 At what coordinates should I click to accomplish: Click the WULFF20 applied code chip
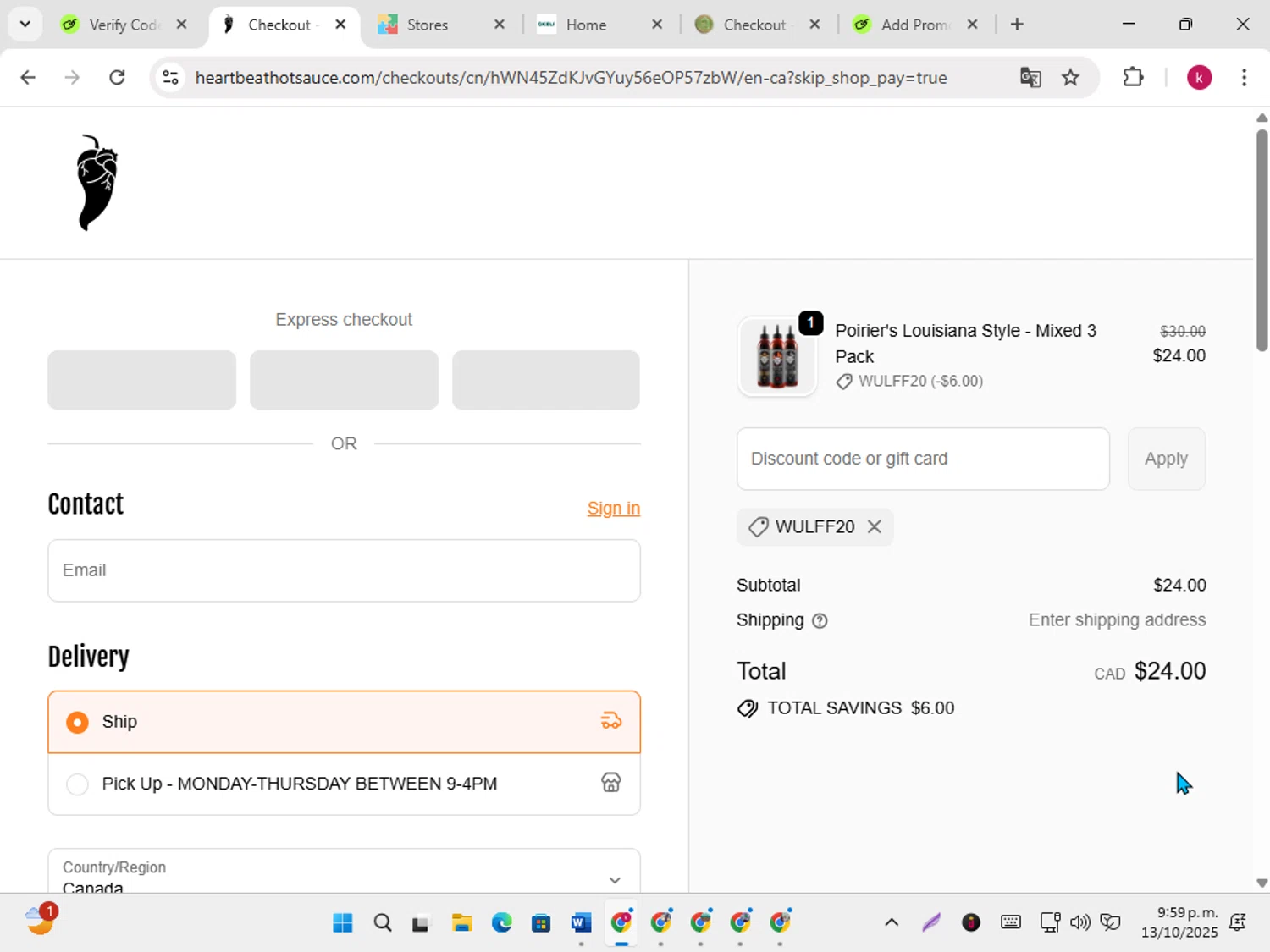[x=815, y=526]
